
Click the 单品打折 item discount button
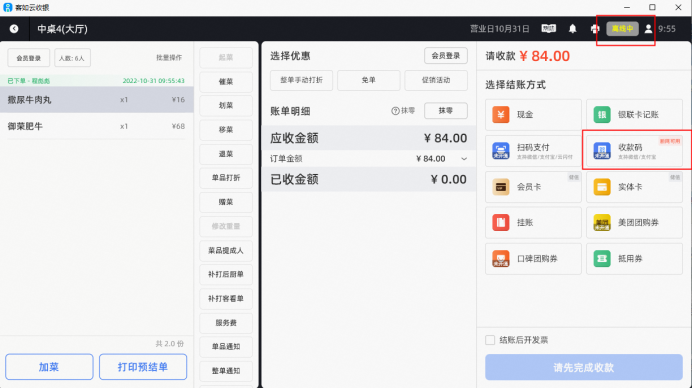click(x=226, y=178)
